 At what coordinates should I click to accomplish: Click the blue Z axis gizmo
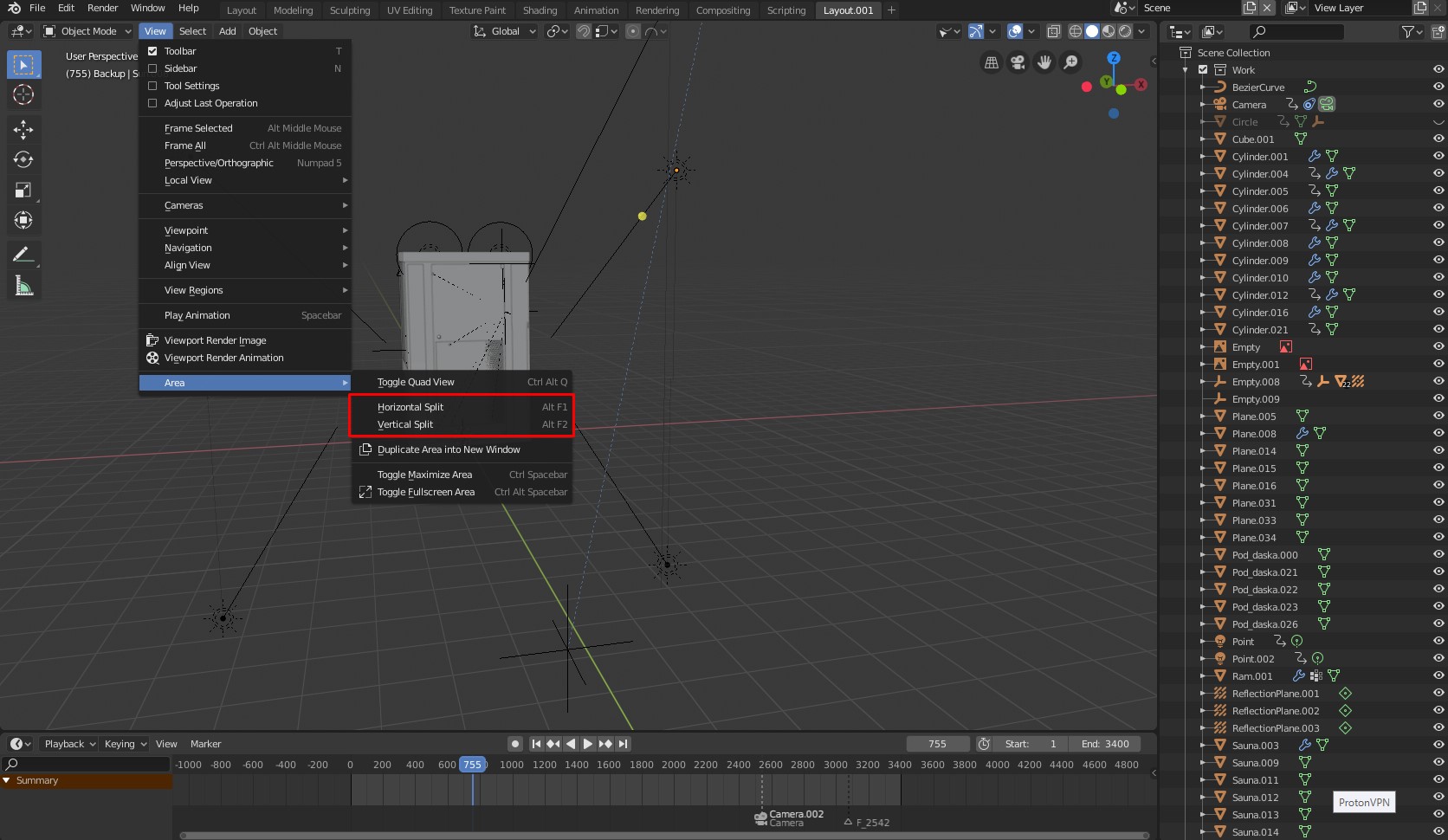pos(1114,58)
